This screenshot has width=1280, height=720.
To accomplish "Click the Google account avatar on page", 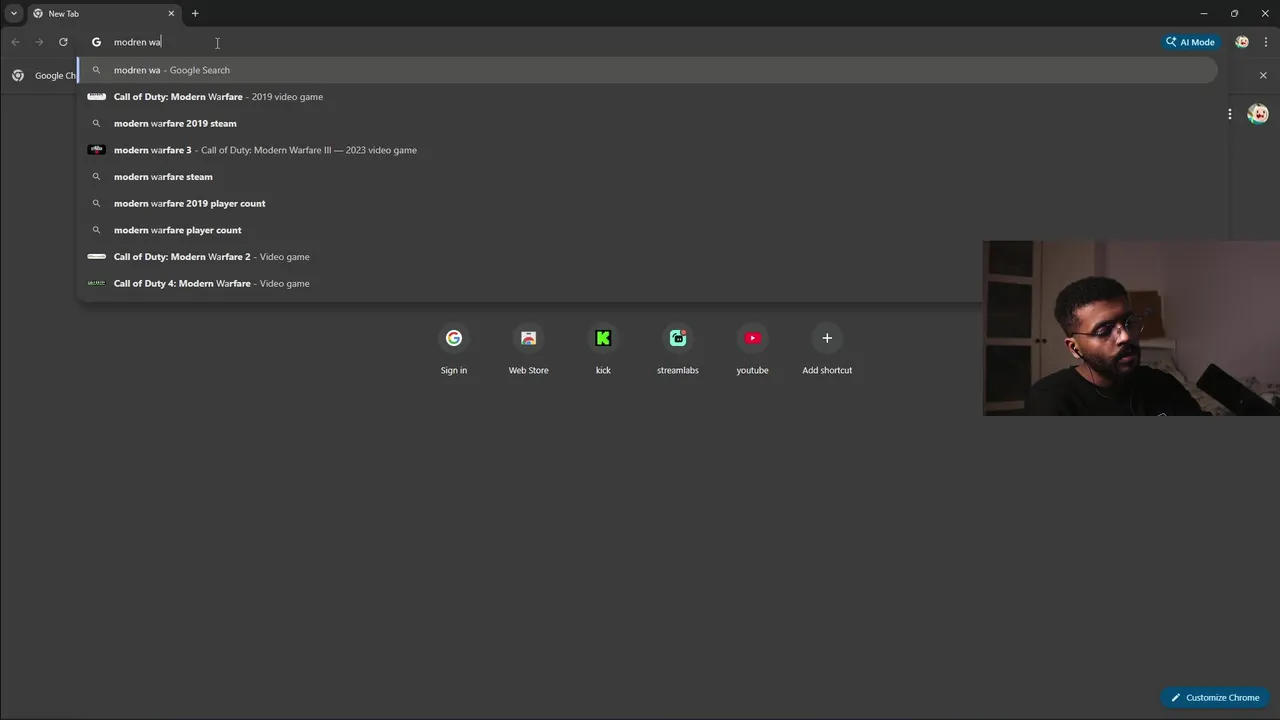I will [1258, 114].
